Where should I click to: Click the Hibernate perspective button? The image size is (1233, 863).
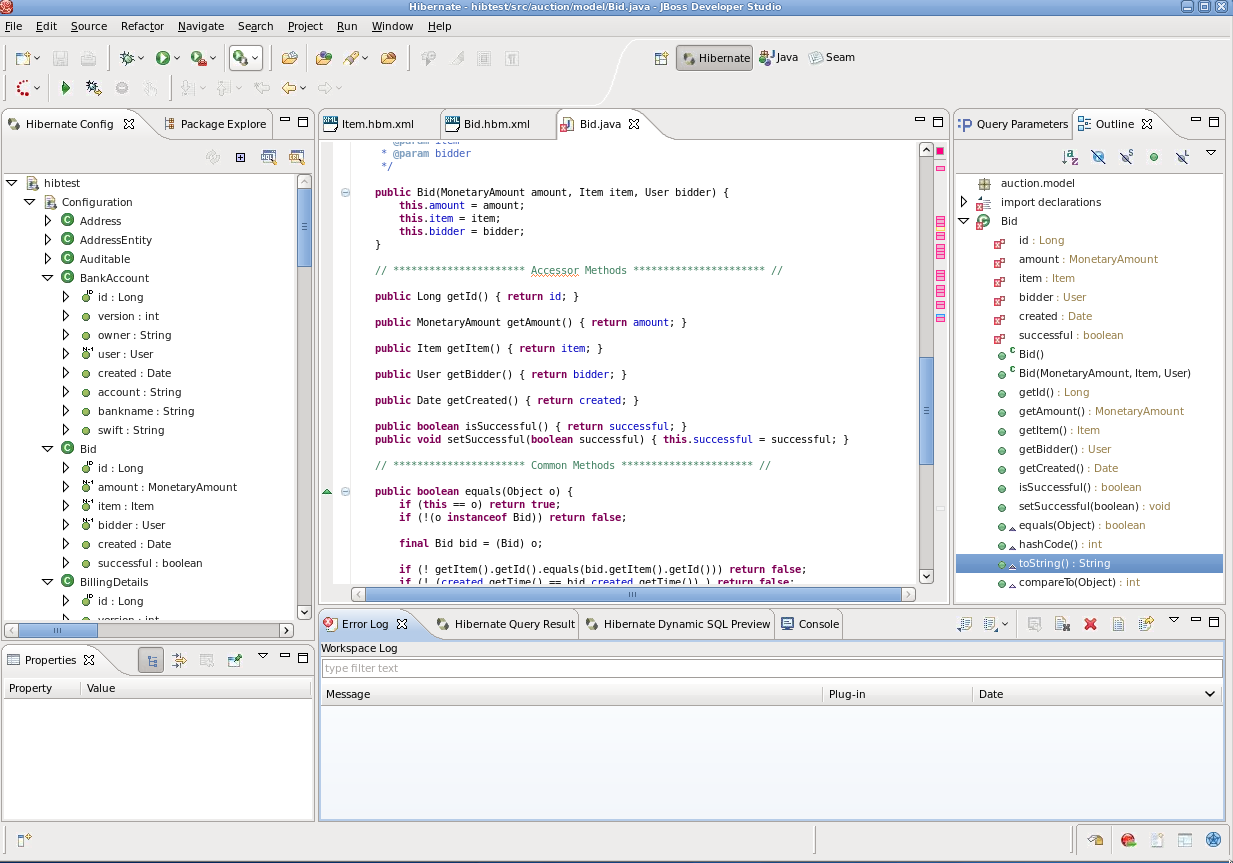[x=714, y=58]
